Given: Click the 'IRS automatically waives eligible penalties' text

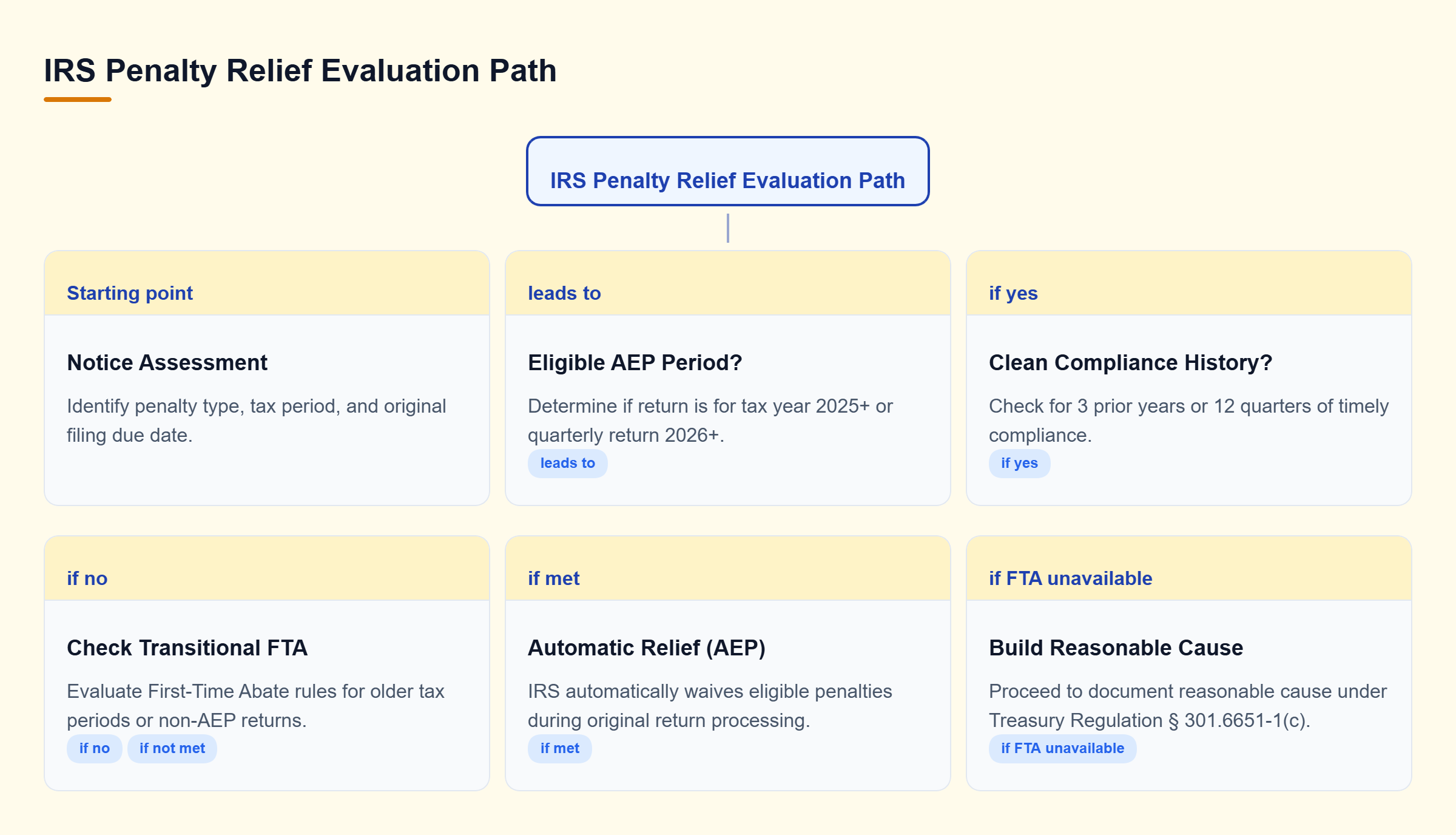Looking at the screenshot, I should tap(710, 706).
